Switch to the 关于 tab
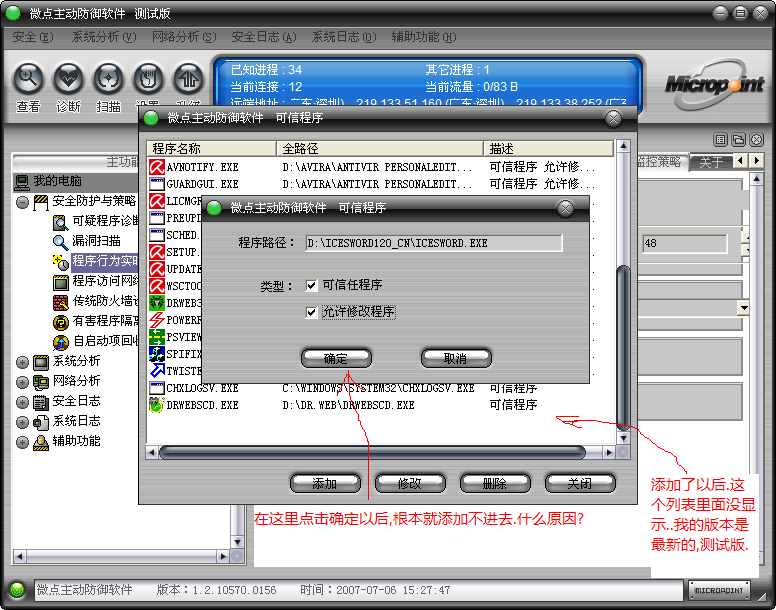The height and width of the screenshot is (610, 776). [711, 162]
